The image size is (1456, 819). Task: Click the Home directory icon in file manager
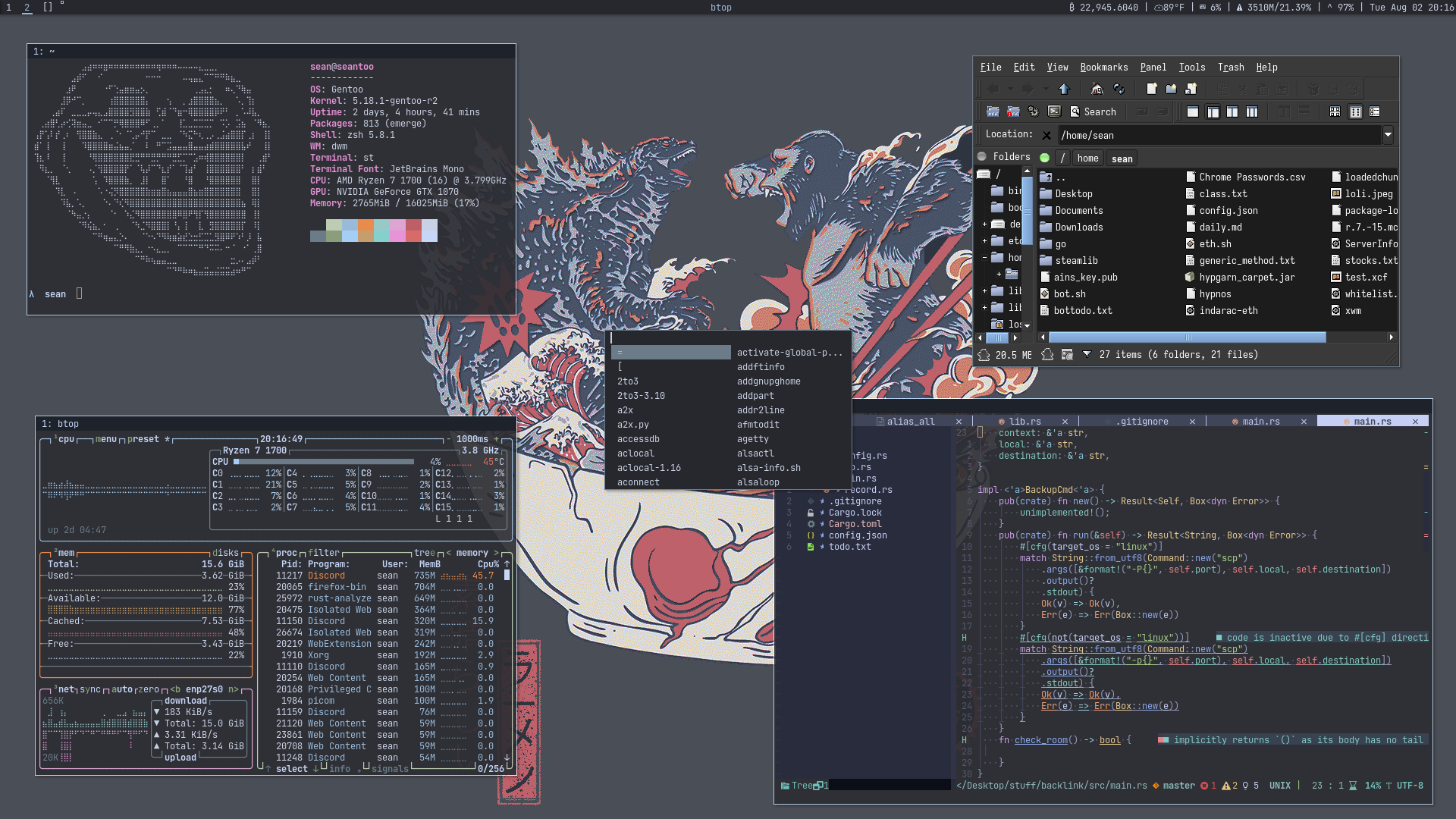point(1097,89)
